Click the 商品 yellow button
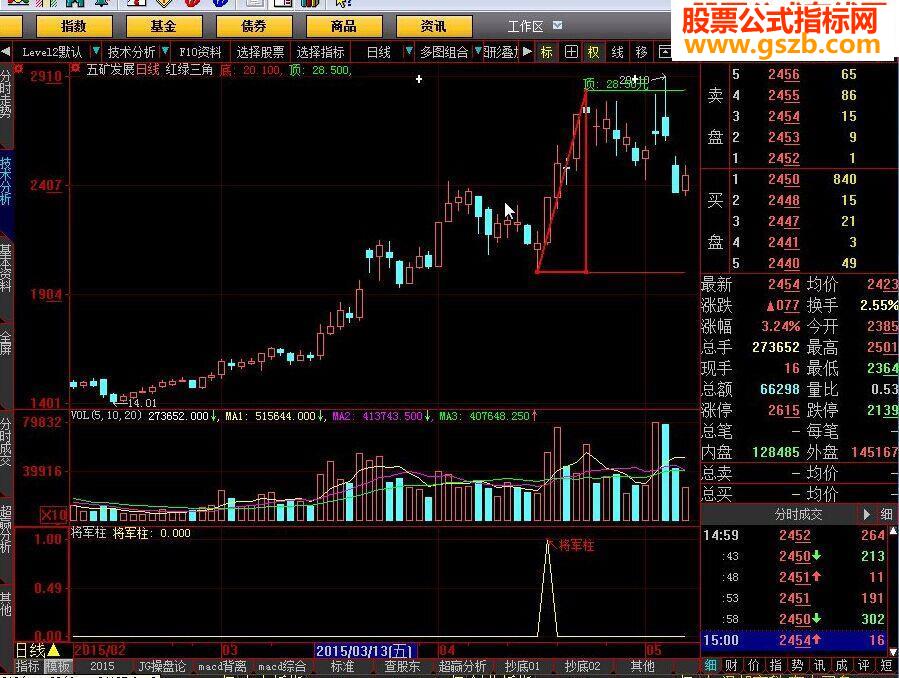The image size is (899, 678). (x=344, y=26)
